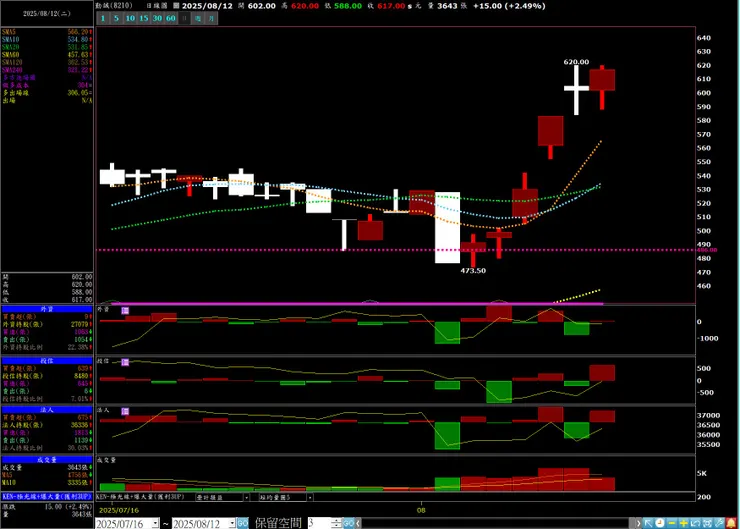740x529 pixels.
Task: Click the horizontal scrollbar right arrow
Action: point(638,523)
